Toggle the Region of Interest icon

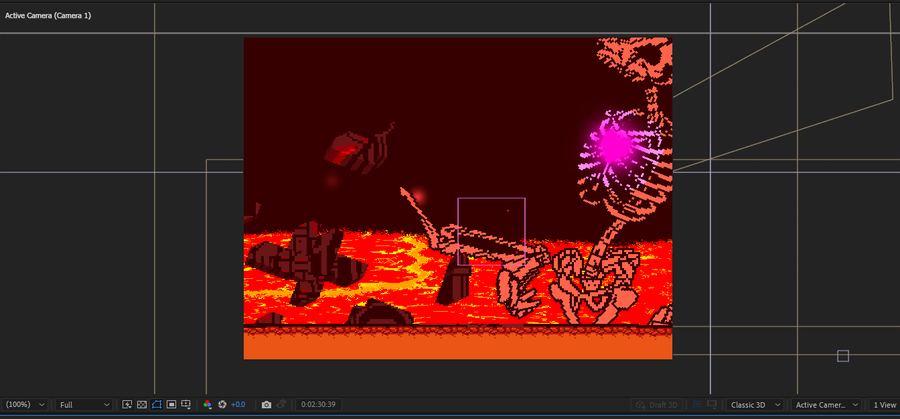[x=171, y=405]
